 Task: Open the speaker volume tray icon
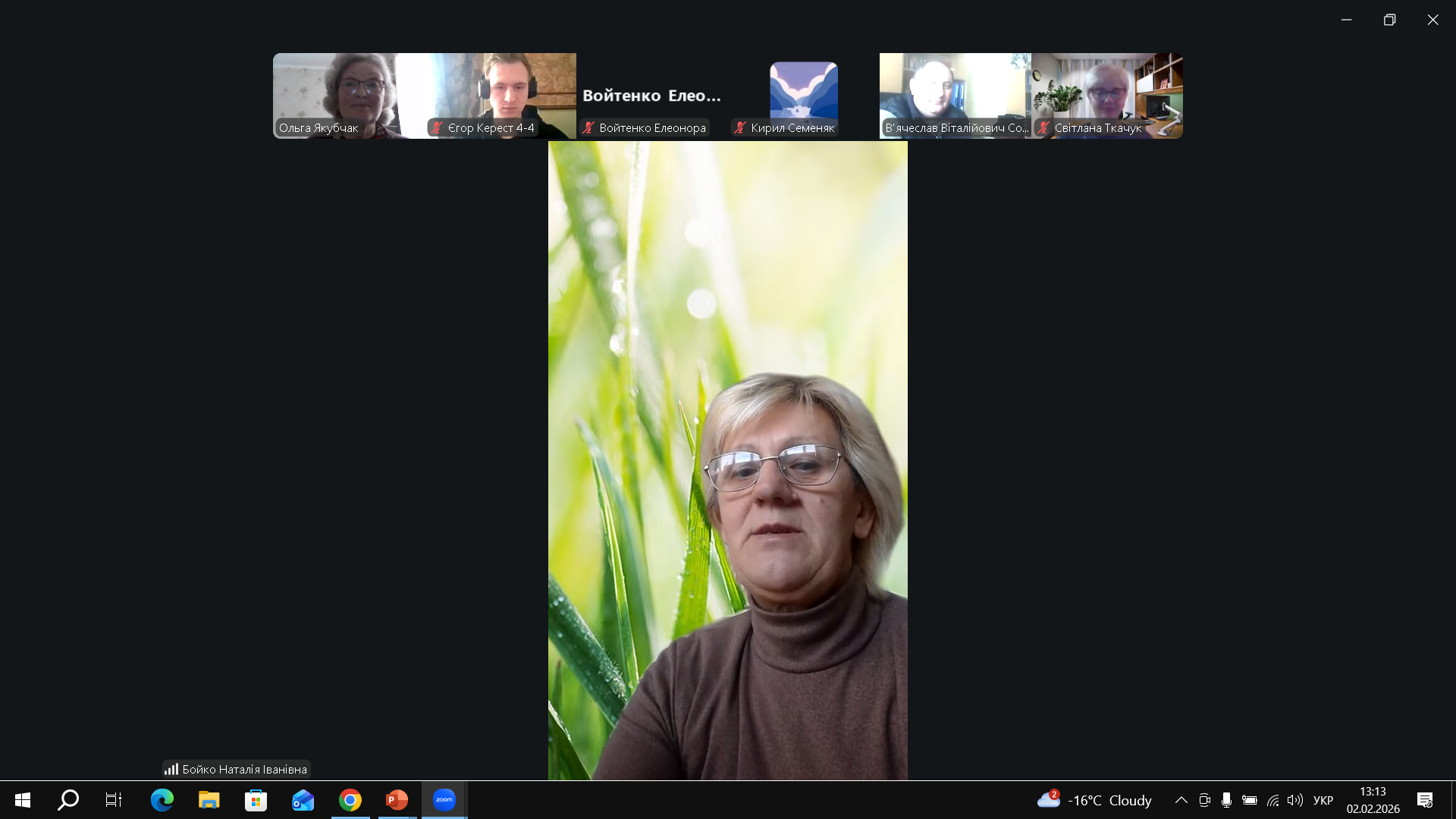click(1294, 800)
